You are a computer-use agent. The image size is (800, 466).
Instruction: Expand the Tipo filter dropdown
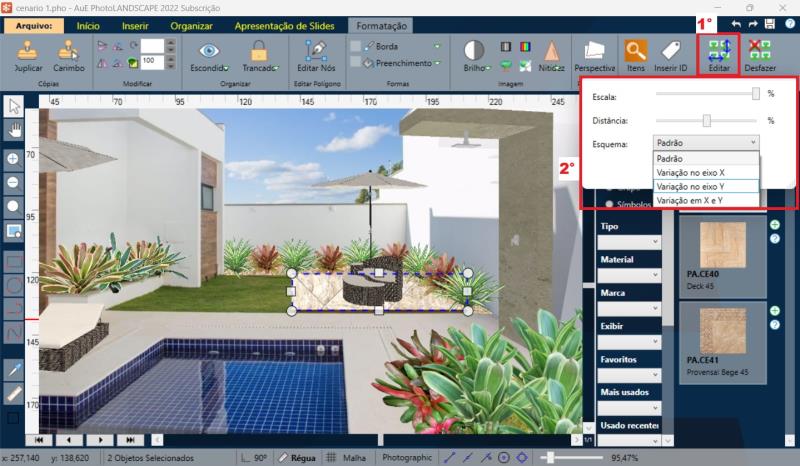tap(628, 242)
